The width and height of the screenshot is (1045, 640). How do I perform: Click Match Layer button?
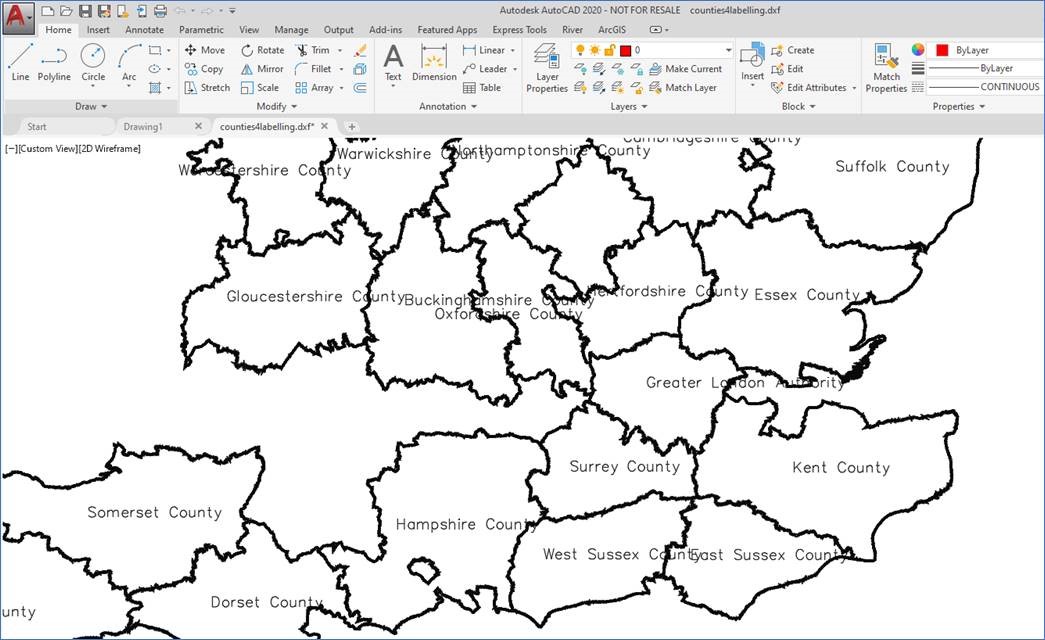click(x=682, y=87)
